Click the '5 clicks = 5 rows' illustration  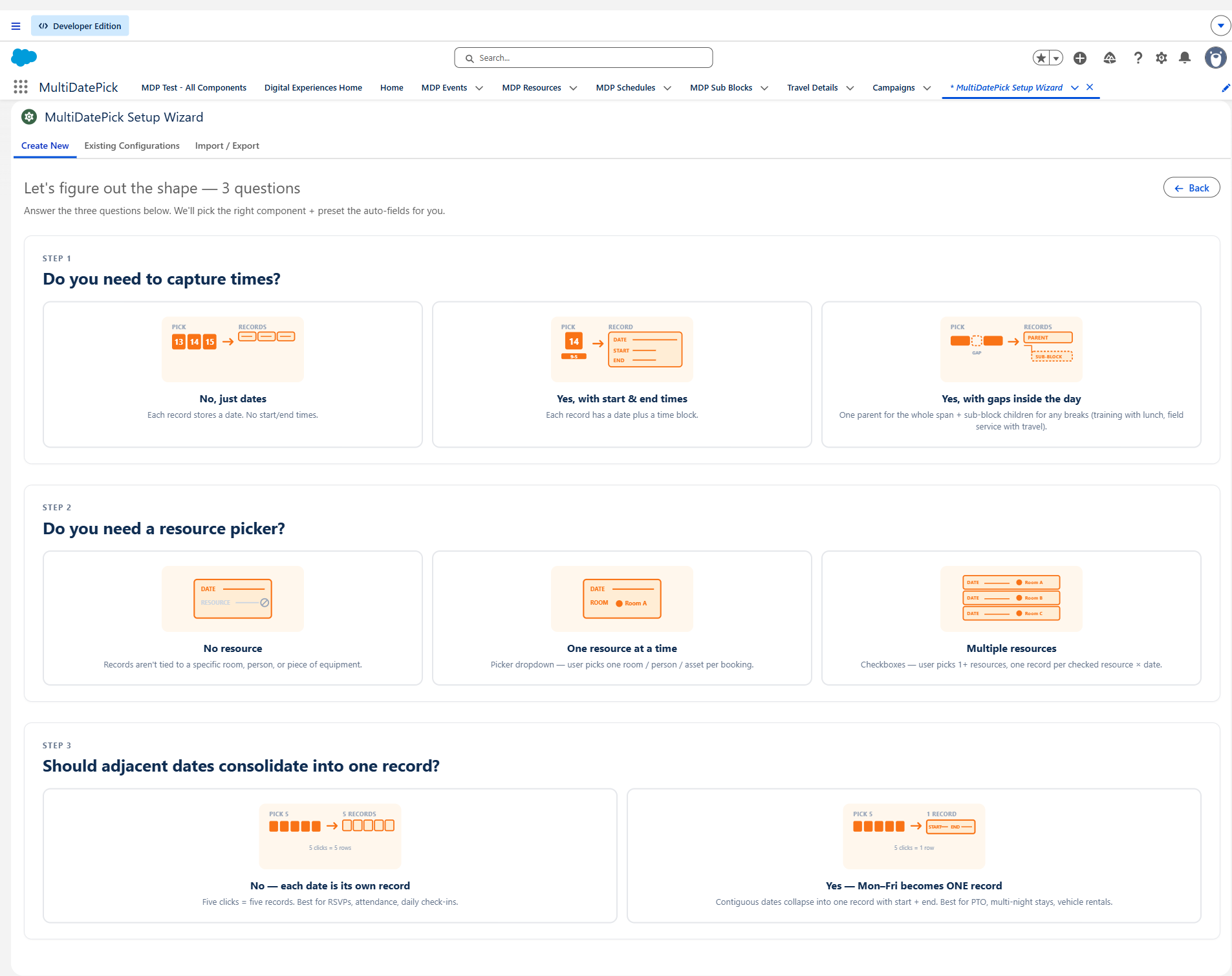tap(330, 836)
